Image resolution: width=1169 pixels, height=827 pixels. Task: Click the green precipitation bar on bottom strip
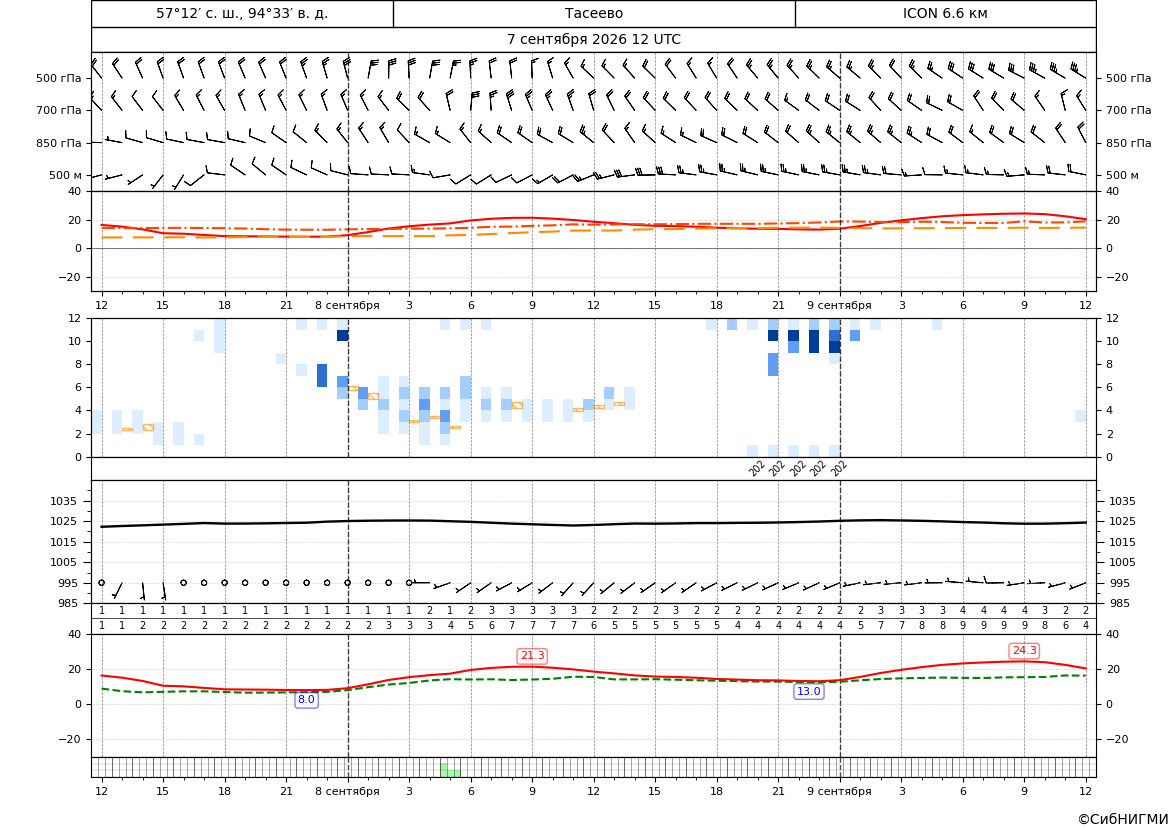[450, 770]
